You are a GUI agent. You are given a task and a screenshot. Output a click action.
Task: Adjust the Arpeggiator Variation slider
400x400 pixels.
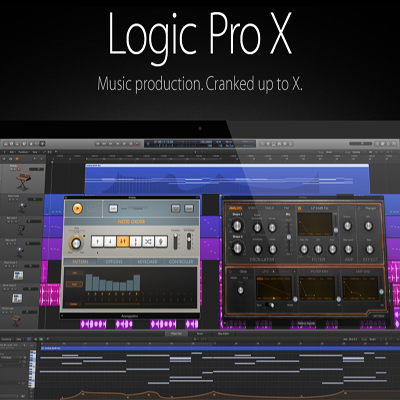coord(175,241)
